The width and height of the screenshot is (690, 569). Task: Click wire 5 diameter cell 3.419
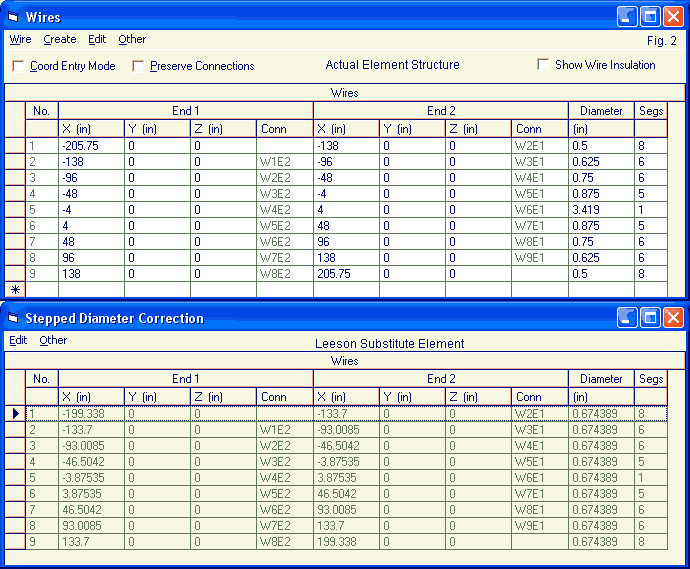(x=600, y=210)
